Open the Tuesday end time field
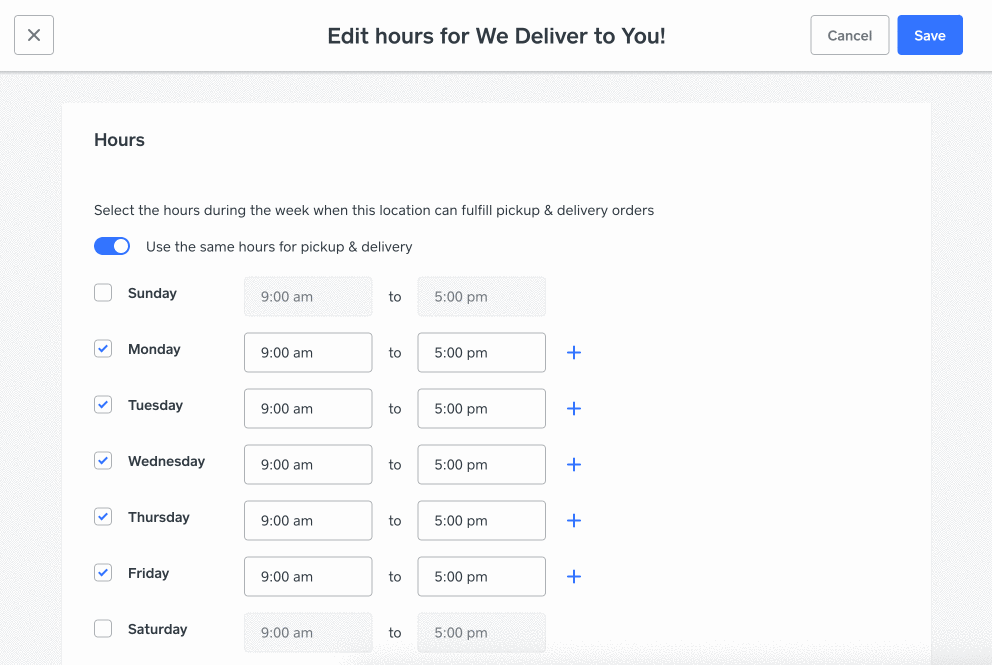The image size is (992, 665). pyautogui.click(x=481, y=409)
